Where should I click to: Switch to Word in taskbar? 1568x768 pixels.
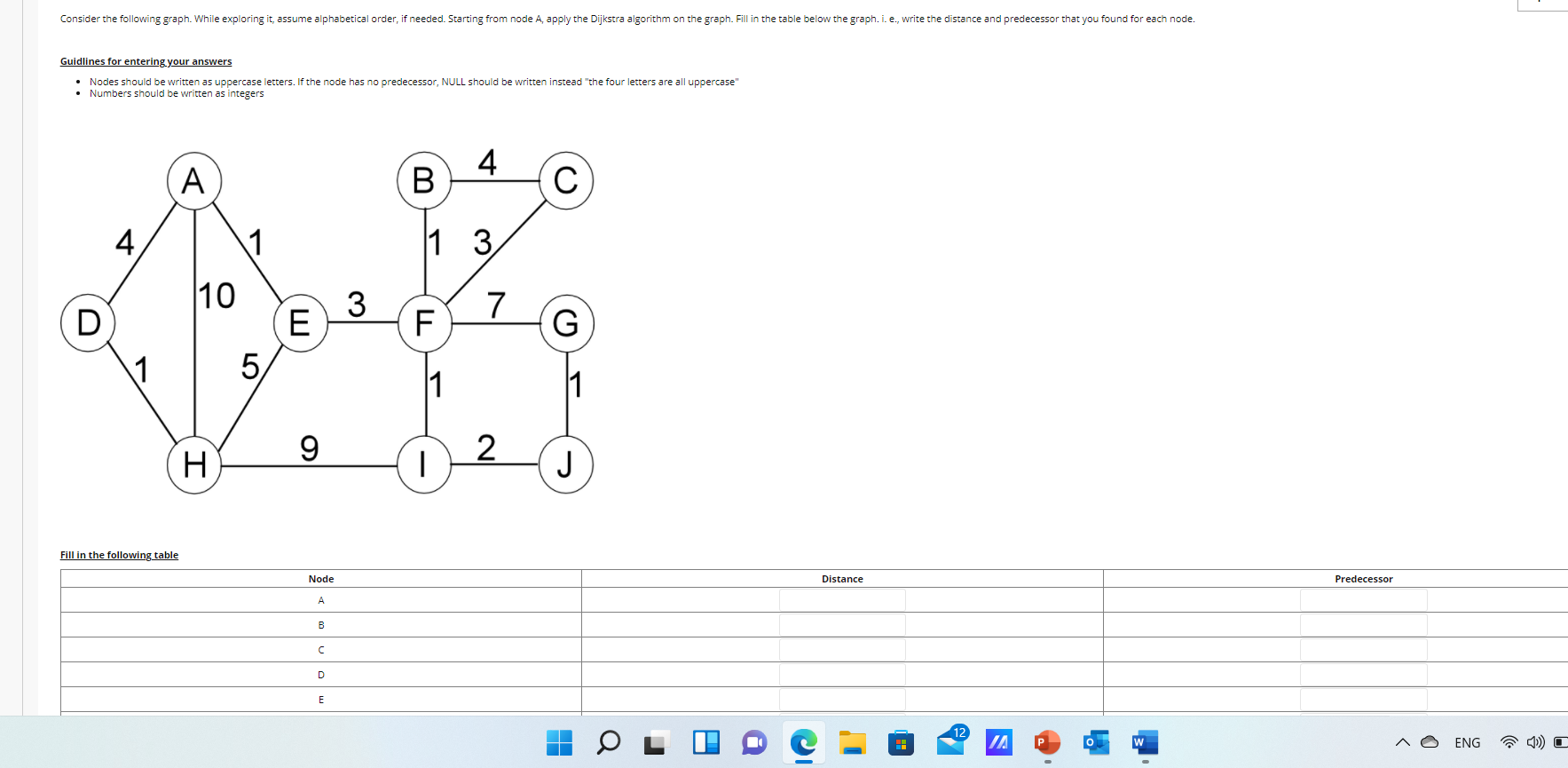1145,742
